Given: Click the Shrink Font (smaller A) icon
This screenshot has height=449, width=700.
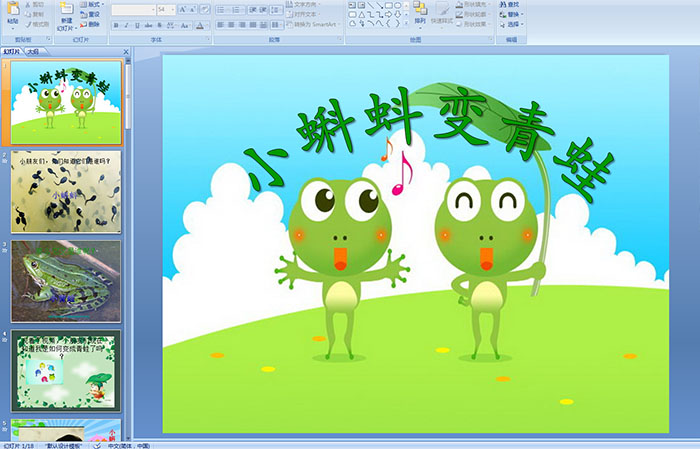Looking at the screenshot, I should (193, 10).
